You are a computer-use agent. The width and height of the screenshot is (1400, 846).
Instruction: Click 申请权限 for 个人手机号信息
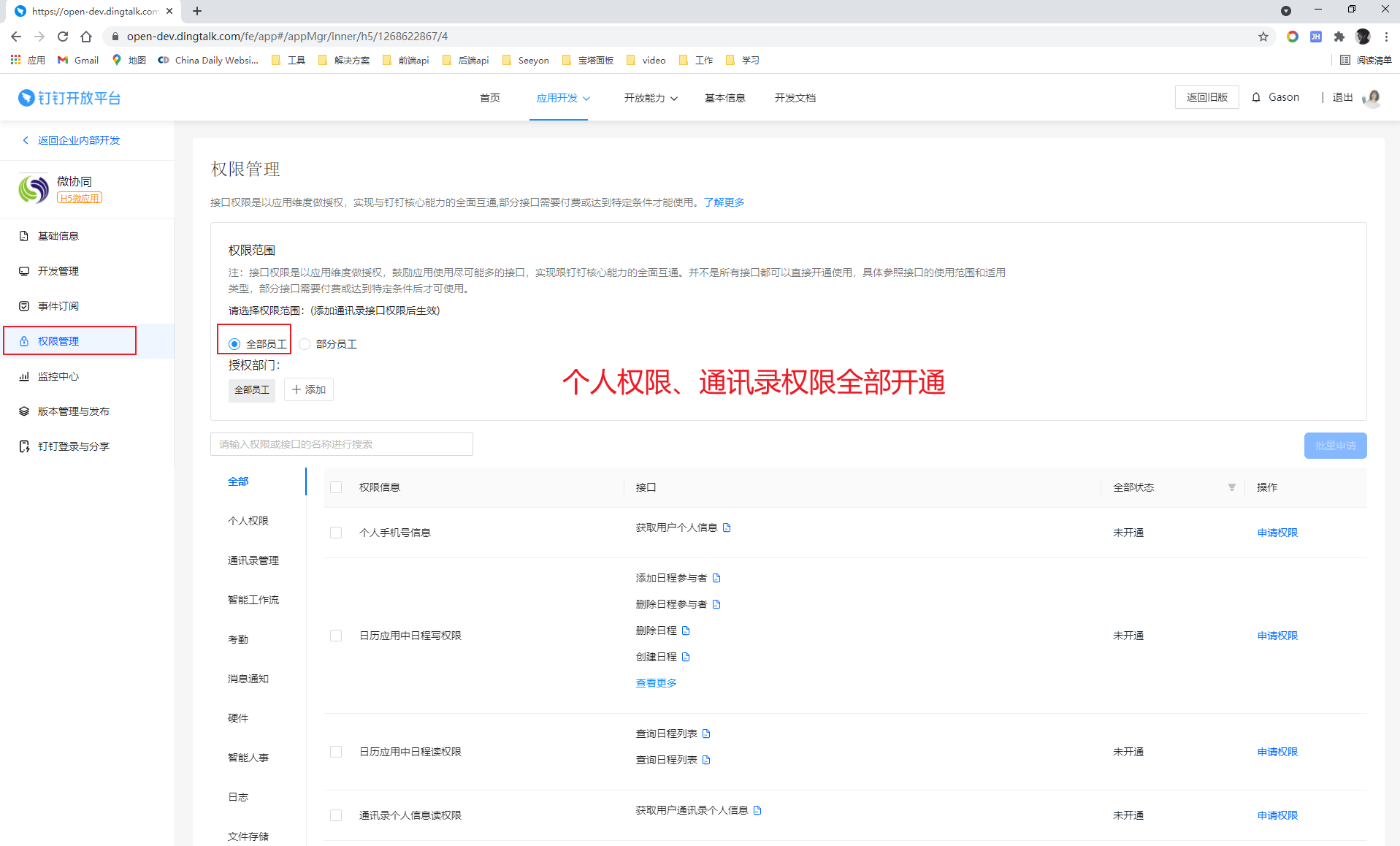coord(1277,533)
